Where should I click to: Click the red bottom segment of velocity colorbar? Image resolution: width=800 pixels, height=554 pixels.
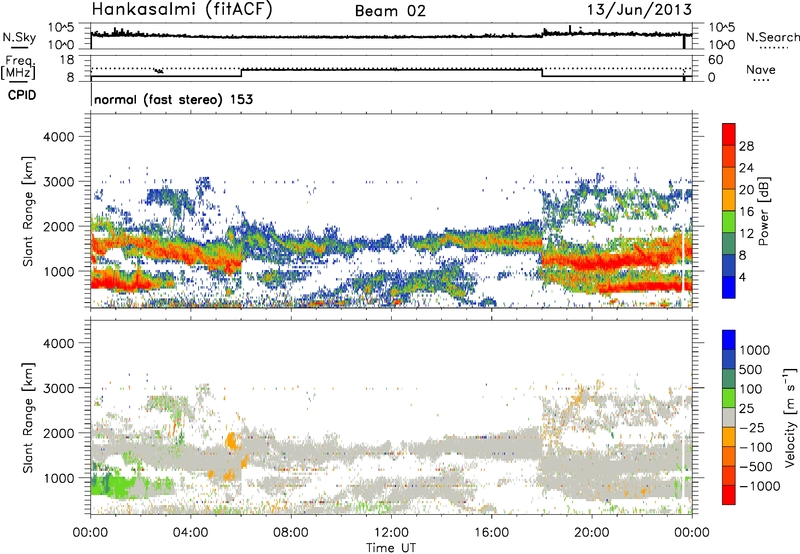click(729, 495)
